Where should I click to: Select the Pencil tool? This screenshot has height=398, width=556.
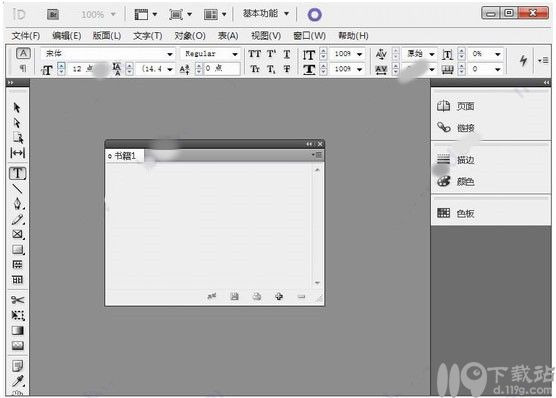tap(17, 219)
